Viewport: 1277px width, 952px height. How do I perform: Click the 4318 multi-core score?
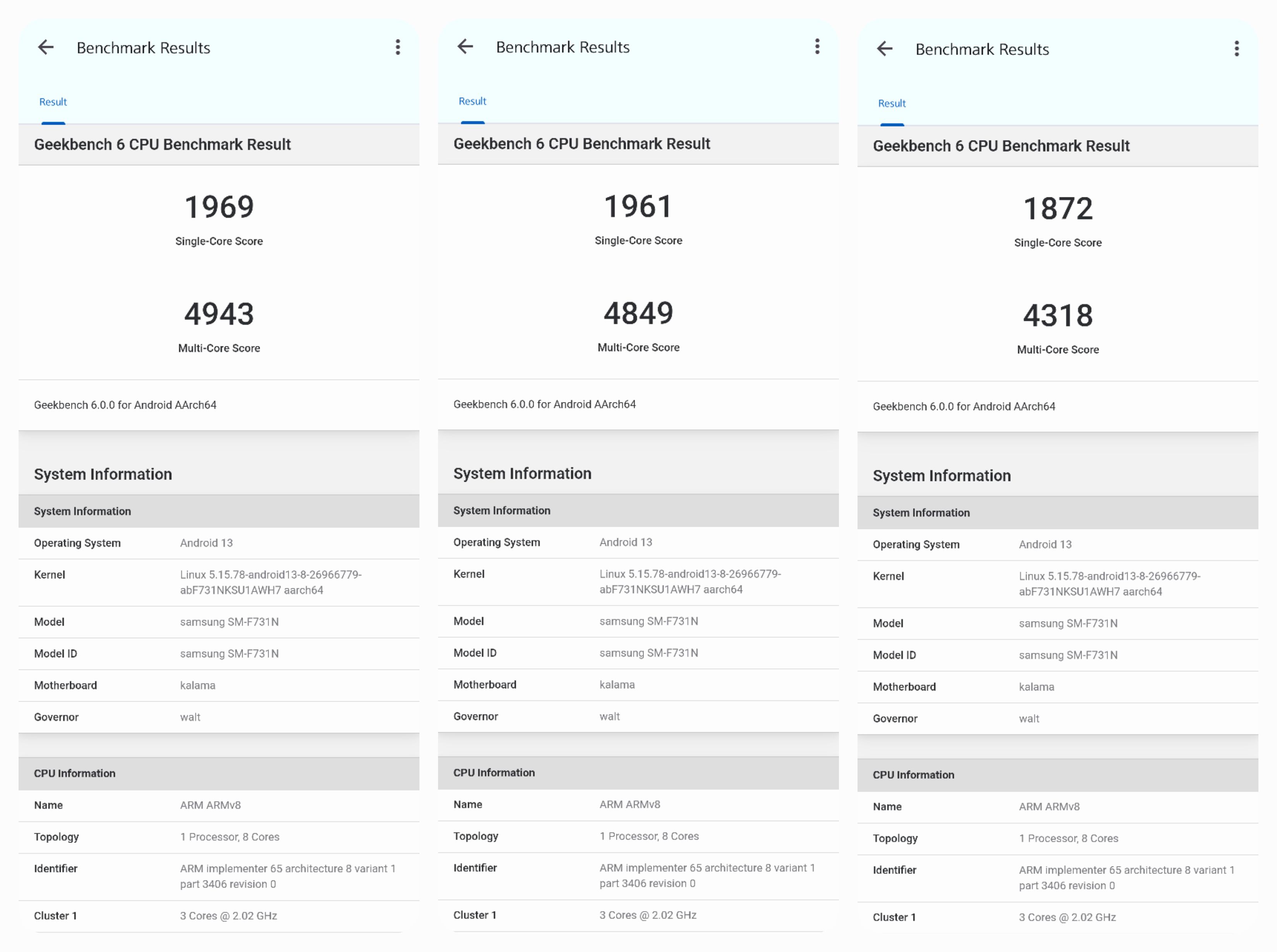click(1058, 316)
